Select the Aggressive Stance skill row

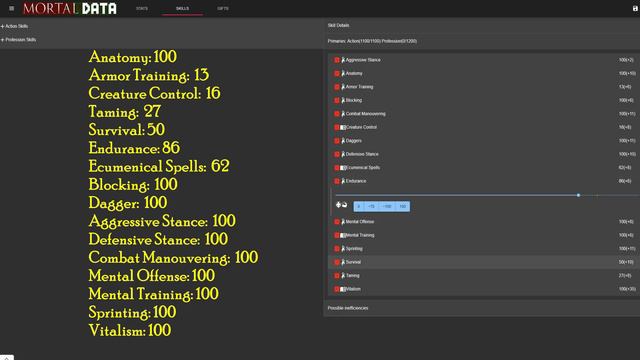pos(484,60)
